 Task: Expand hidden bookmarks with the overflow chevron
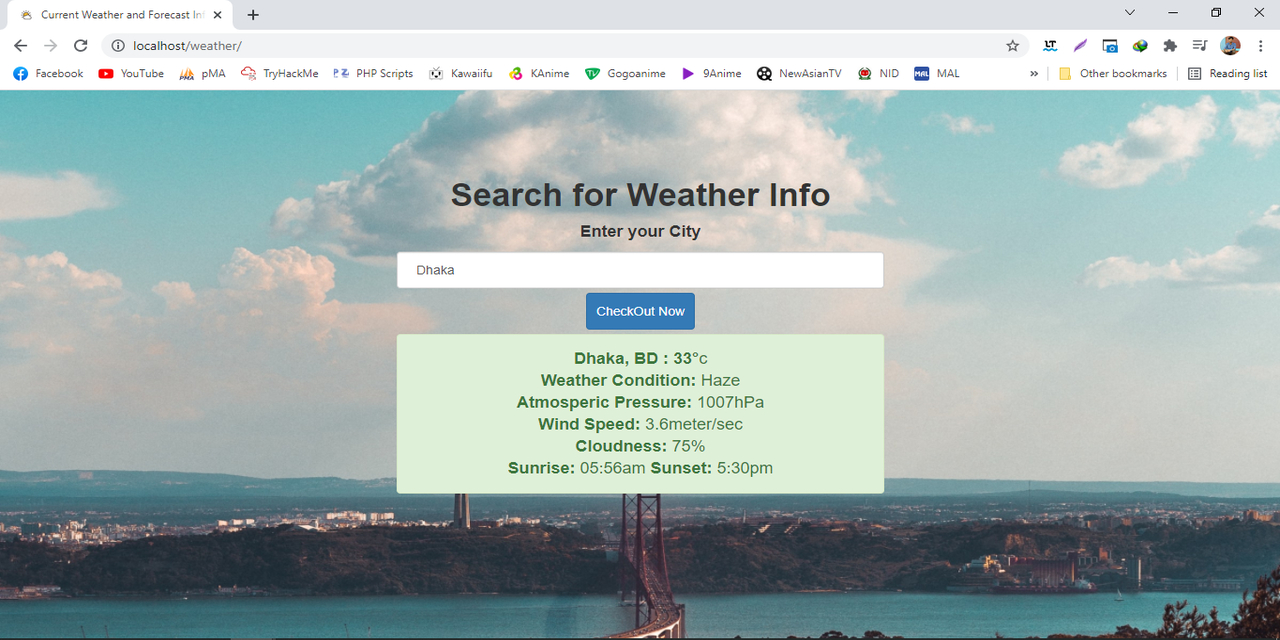pos(1034,73)
